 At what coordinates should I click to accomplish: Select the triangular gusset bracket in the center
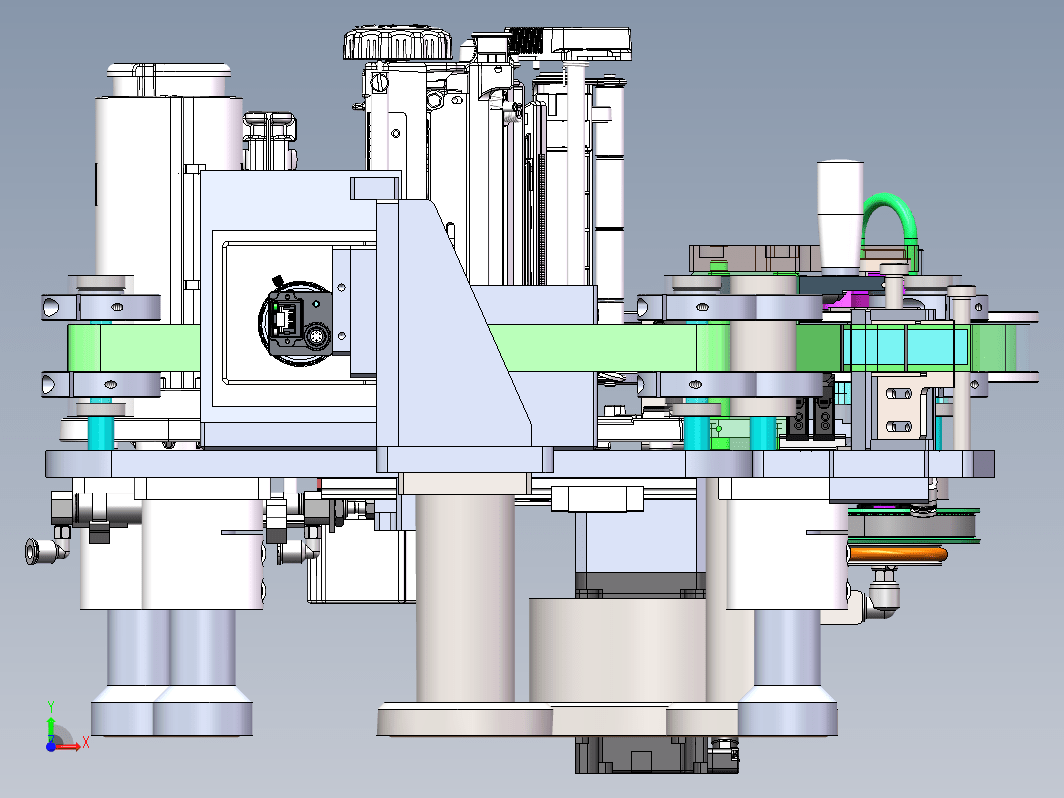tap(453, 322)
